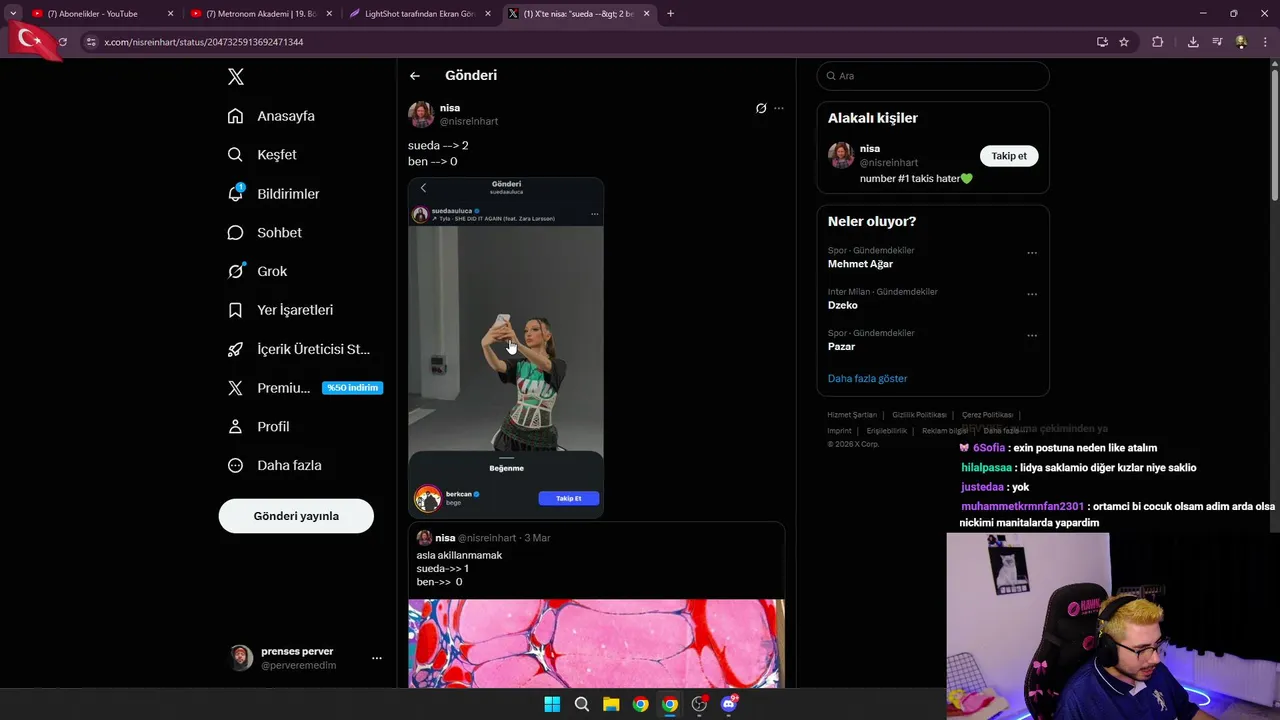
Task: Click Daha fazla göster link
Action: [867, 378]
